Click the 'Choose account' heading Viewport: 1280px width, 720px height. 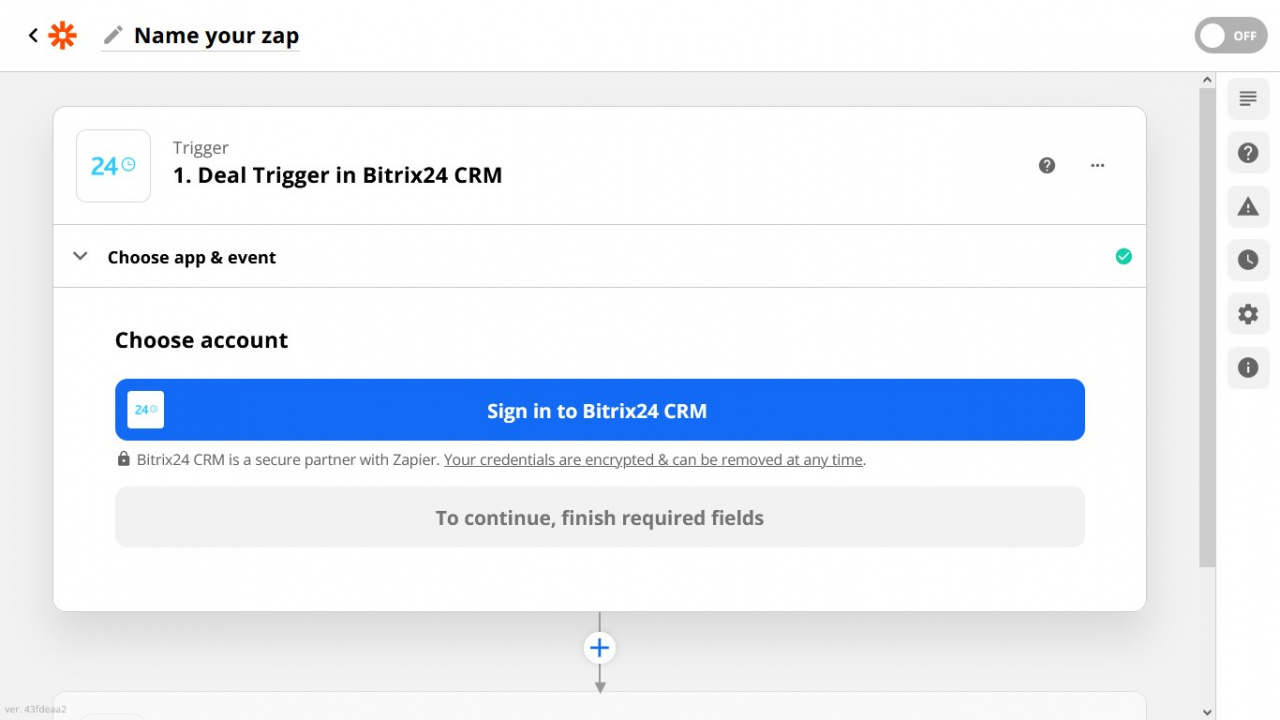[201, 340]
